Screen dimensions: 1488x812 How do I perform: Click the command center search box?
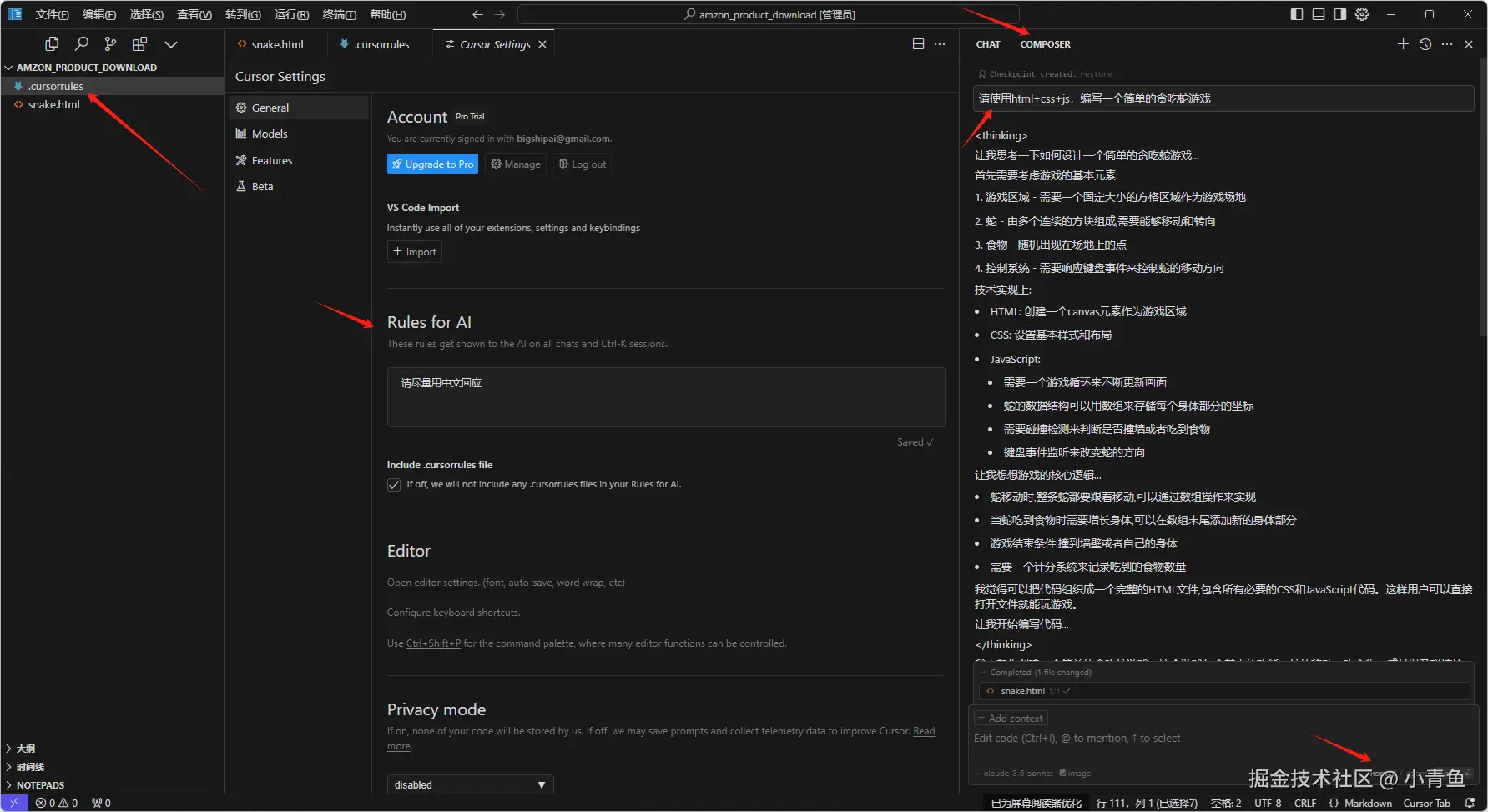tap(769, 14)
